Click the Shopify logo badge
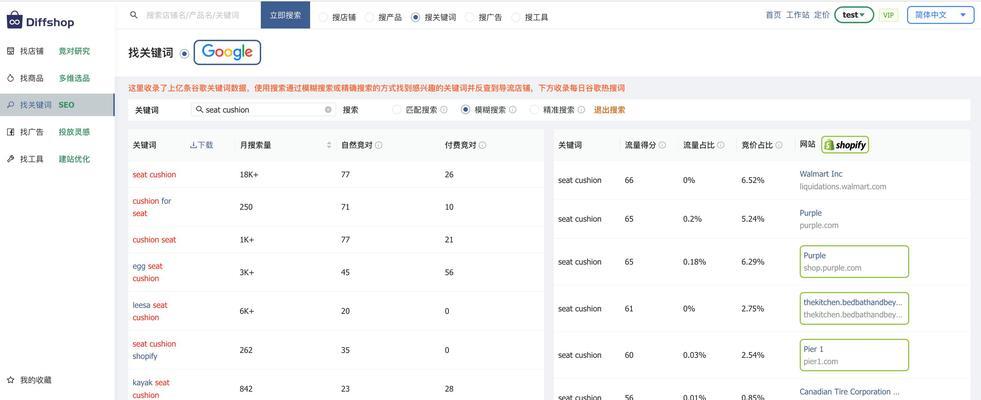Image resolution: width=981 pixels, height=400 pixels. pyautogui.click(x=845, y=145)
